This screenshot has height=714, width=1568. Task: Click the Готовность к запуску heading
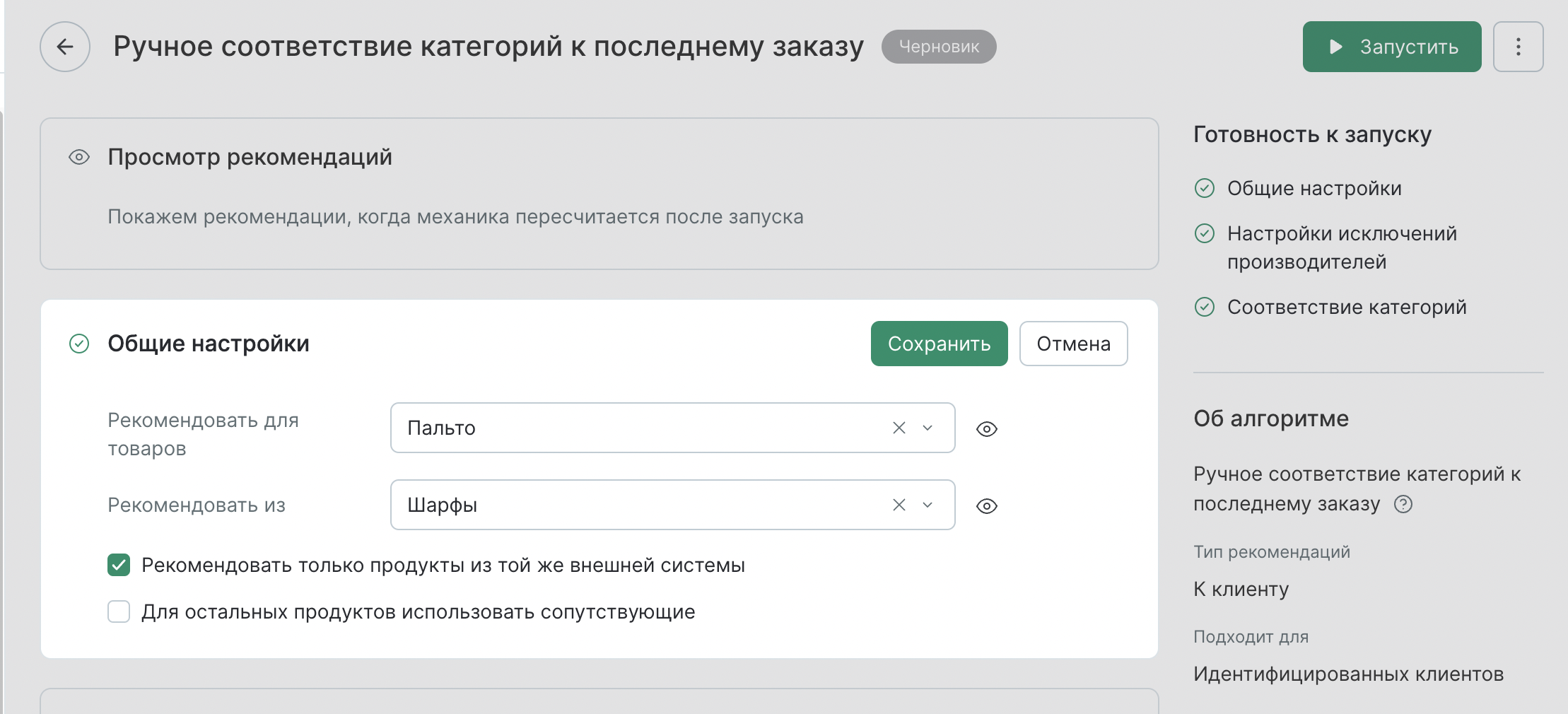[x=1312, y=134]
